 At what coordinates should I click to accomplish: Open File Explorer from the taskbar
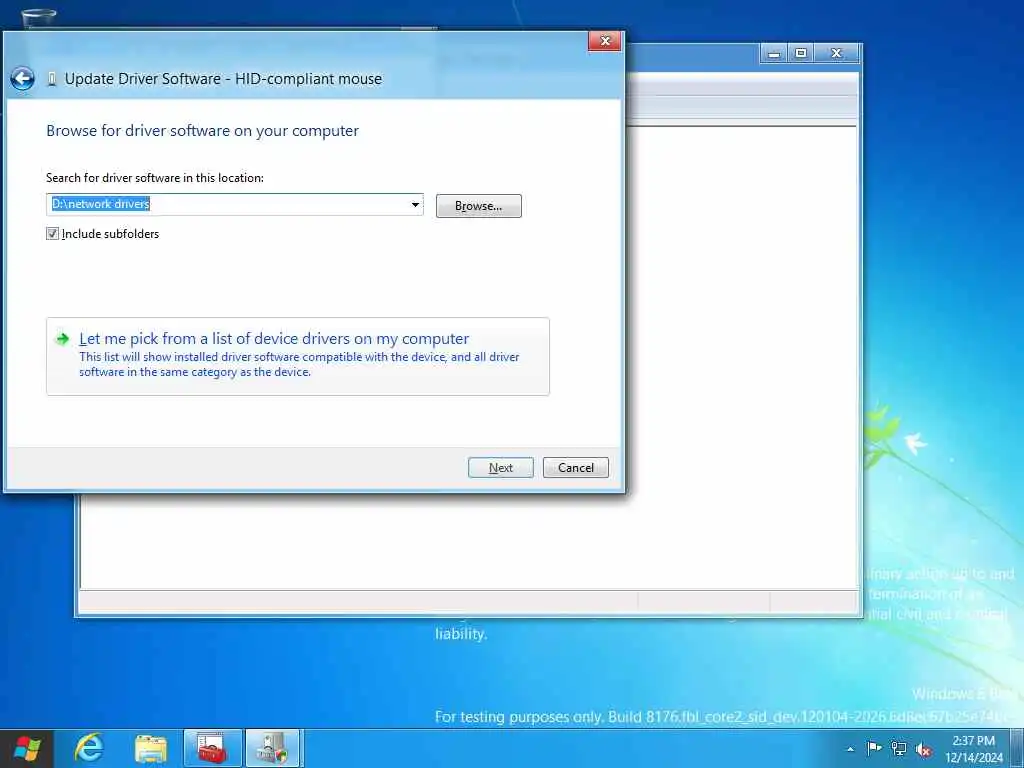pos(151,749)
